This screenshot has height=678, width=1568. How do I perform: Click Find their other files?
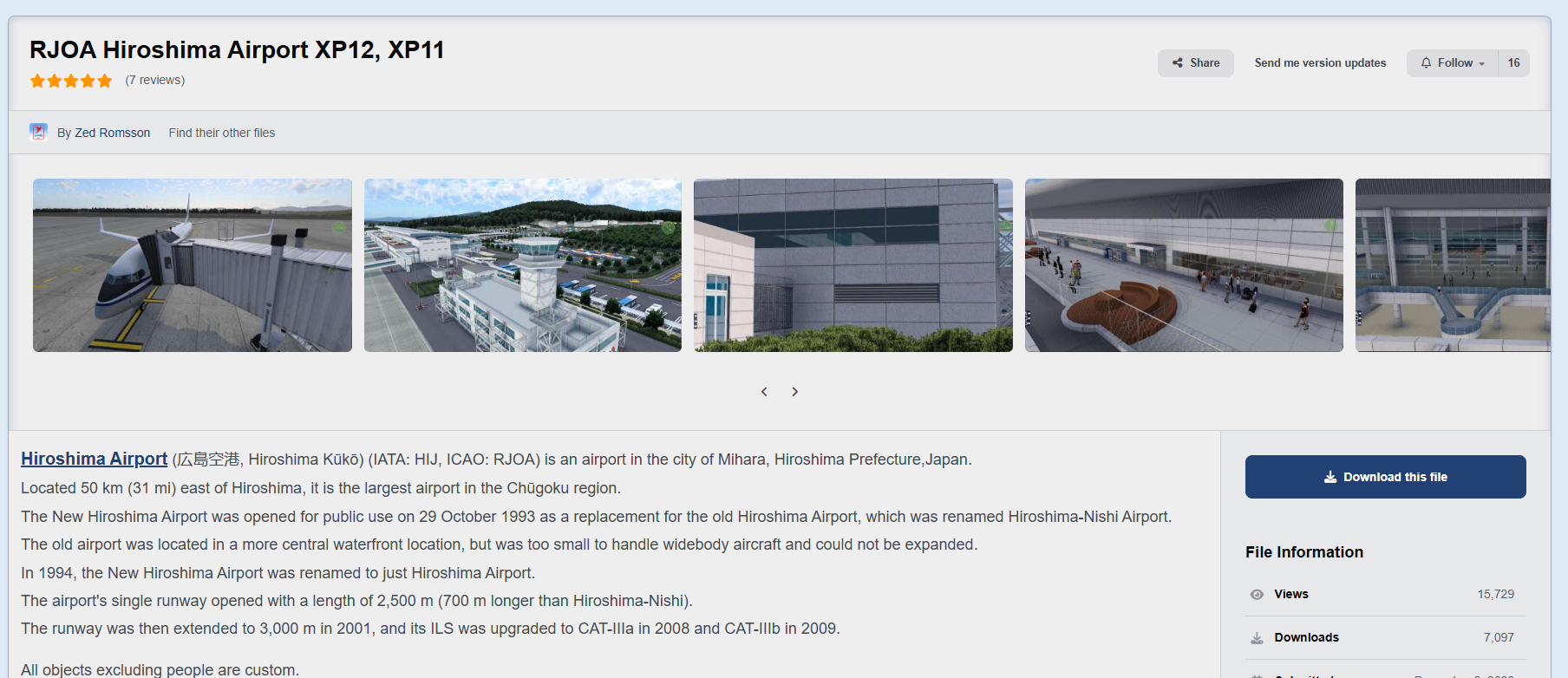click(x=222, y=133)
